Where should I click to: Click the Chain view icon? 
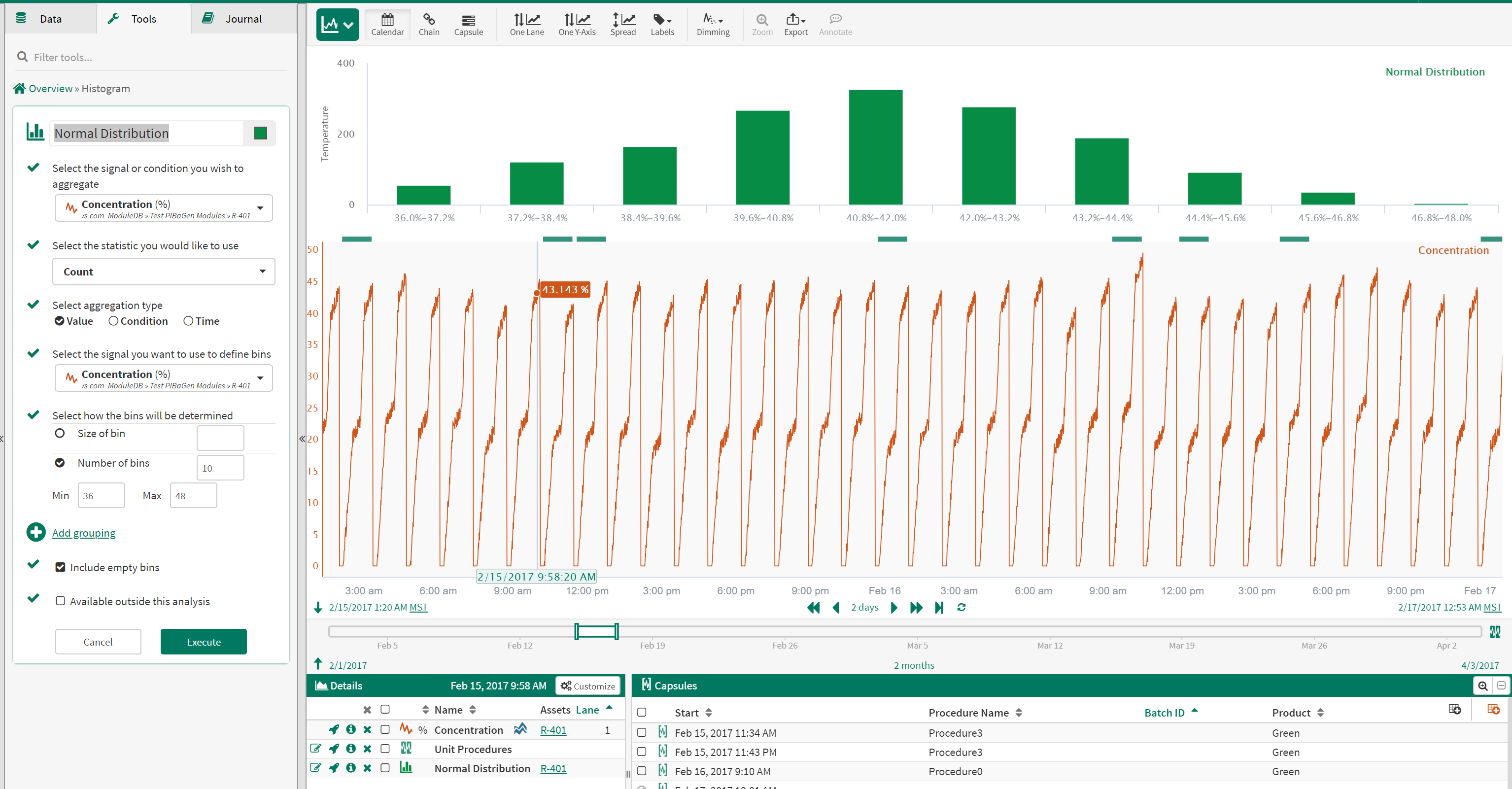(x=428, y=24)
